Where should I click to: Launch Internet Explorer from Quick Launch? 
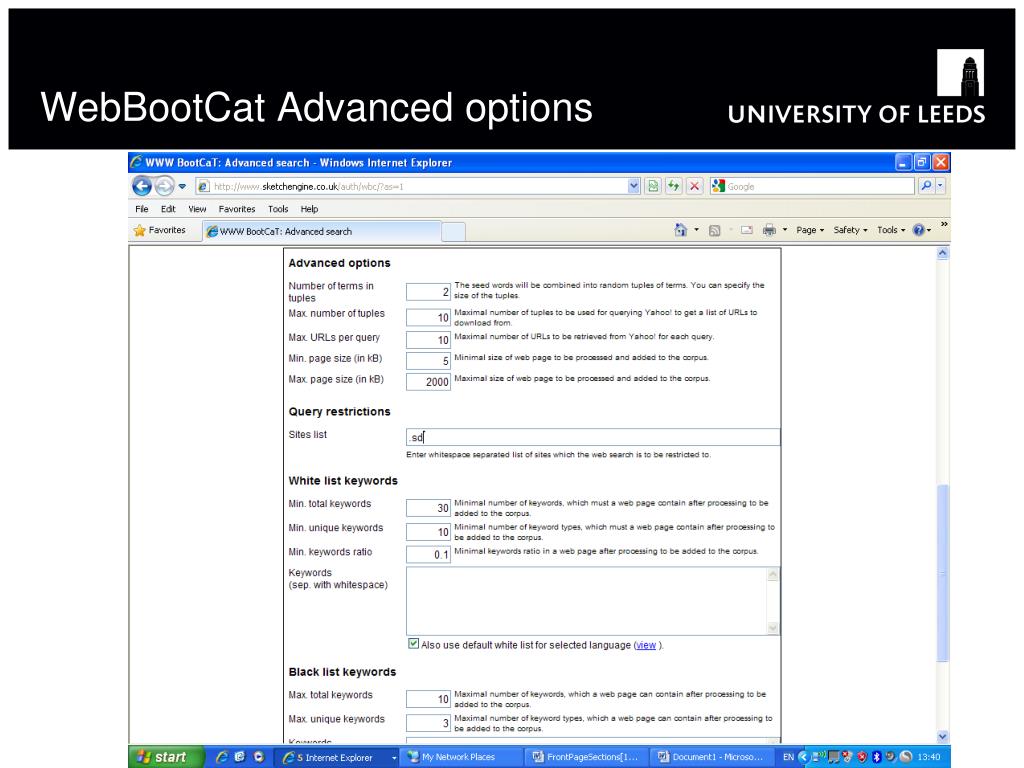[x=221, y=757]
